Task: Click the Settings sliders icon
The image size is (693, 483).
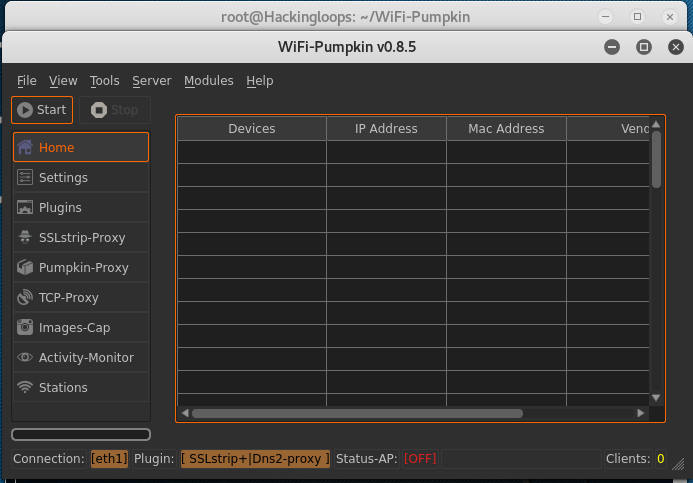Action: (25, 177)
